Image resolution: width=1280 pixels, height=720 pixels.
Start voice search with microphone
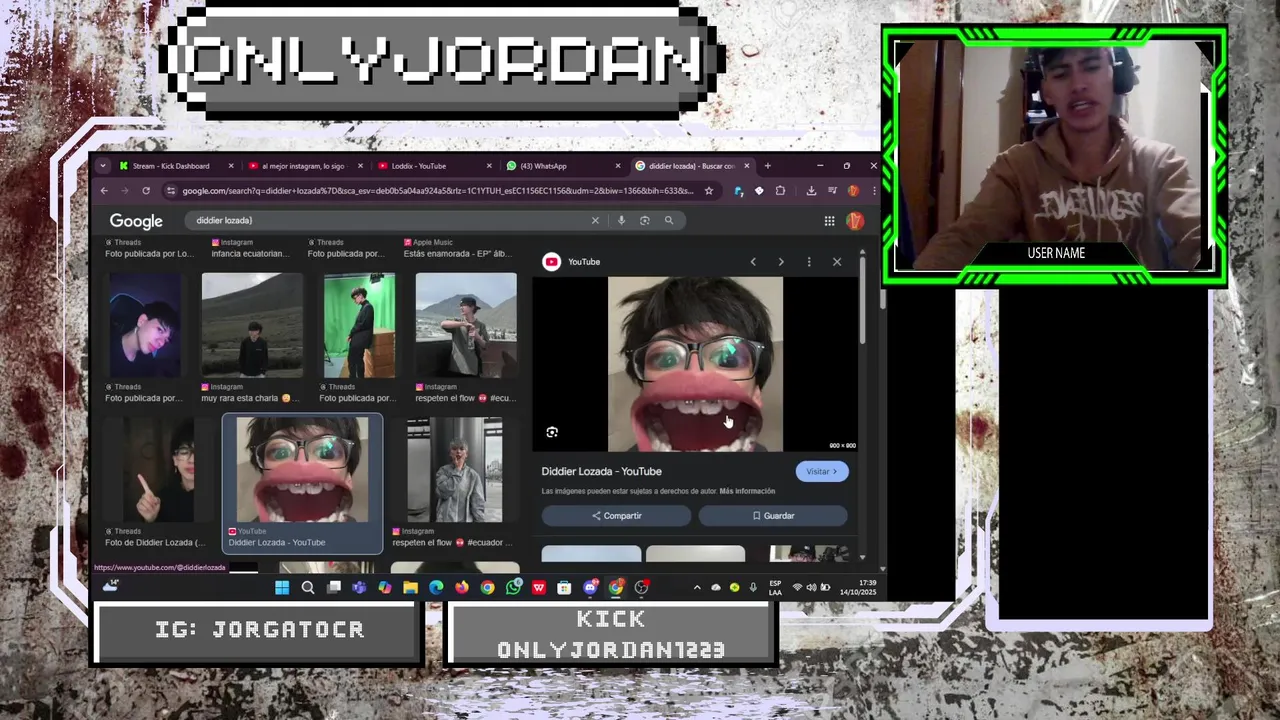point(621,220)
